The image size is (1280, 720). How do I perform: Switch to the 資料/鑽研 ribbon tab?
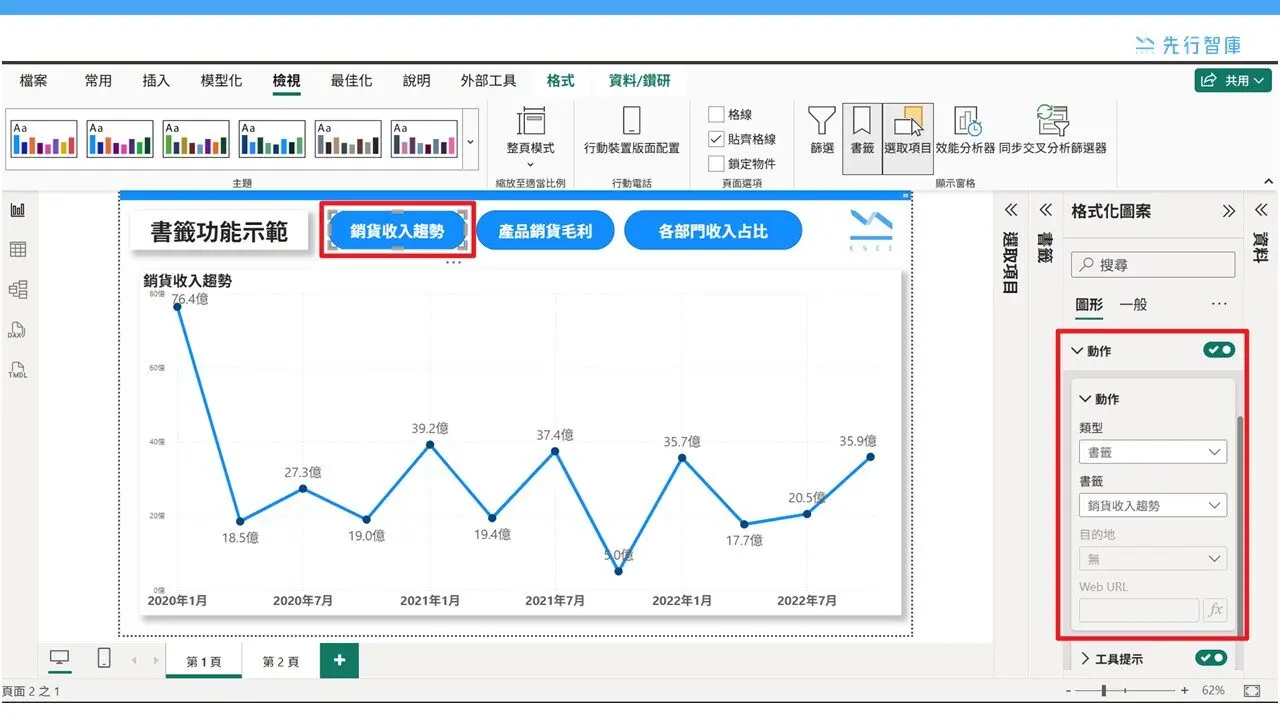639,81
